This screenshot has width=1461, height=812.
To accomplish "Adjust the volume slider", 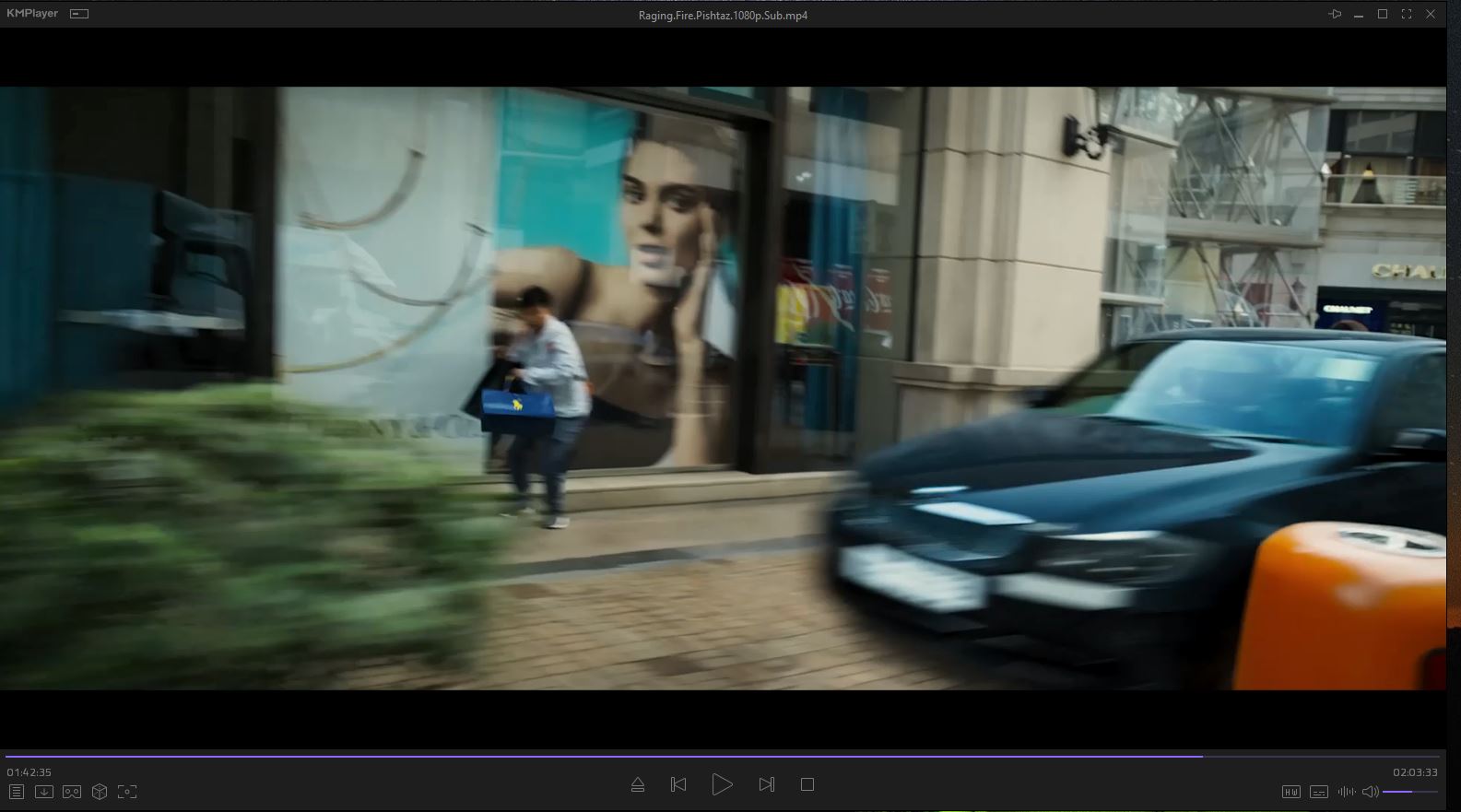I will [1409, 792].
